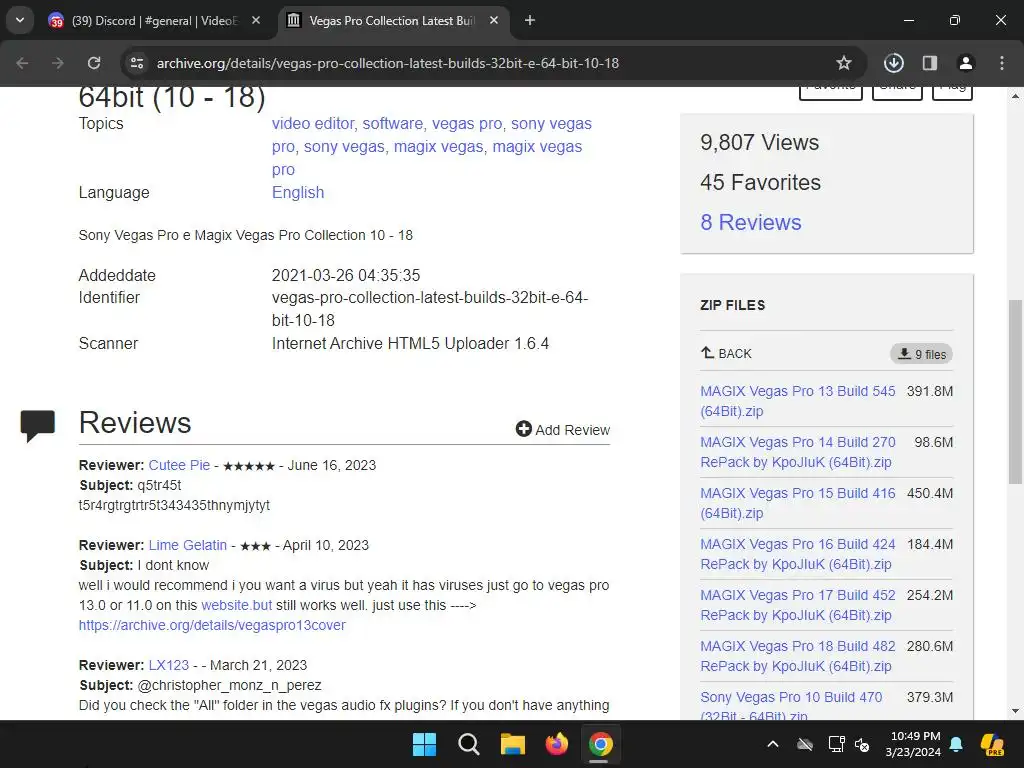Open reviewer Lime Gelatin's profile

187,545
